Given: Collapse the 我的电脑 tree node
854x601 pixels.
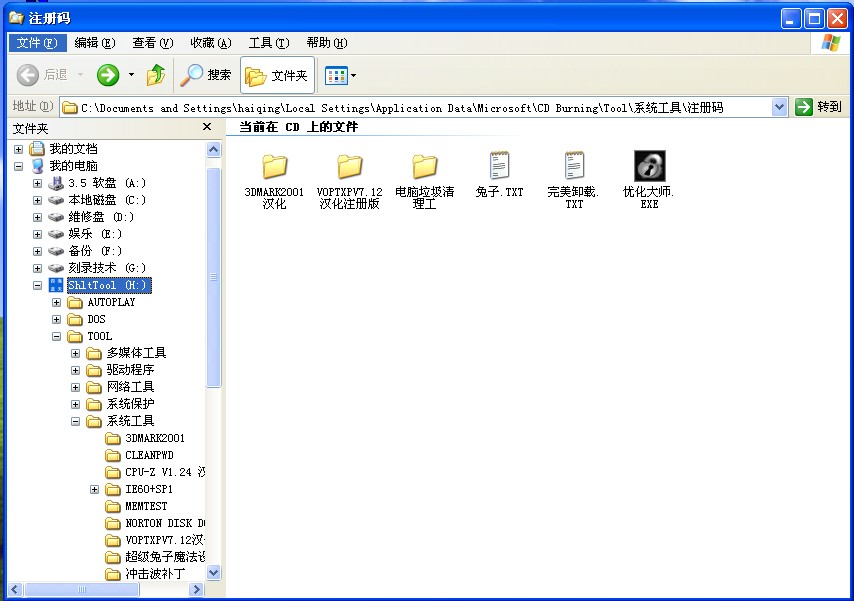Looking at the screenshot, I should (19, 166).
